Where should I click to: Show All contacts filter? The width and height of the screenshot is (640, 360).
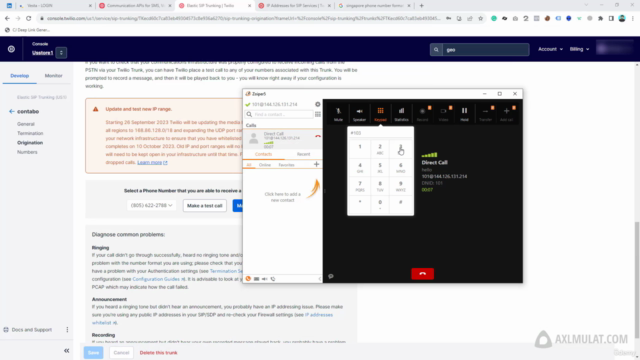249,165
